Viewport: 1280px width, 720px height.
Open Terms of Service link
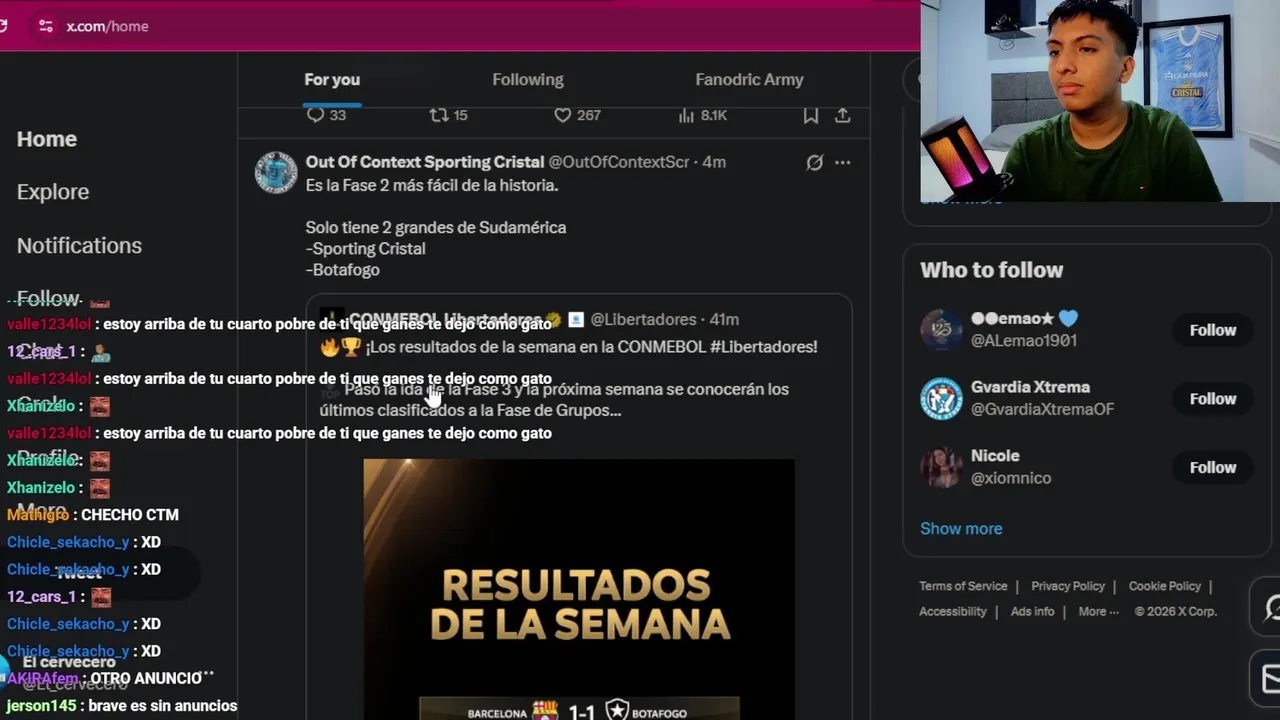point(963,586)
